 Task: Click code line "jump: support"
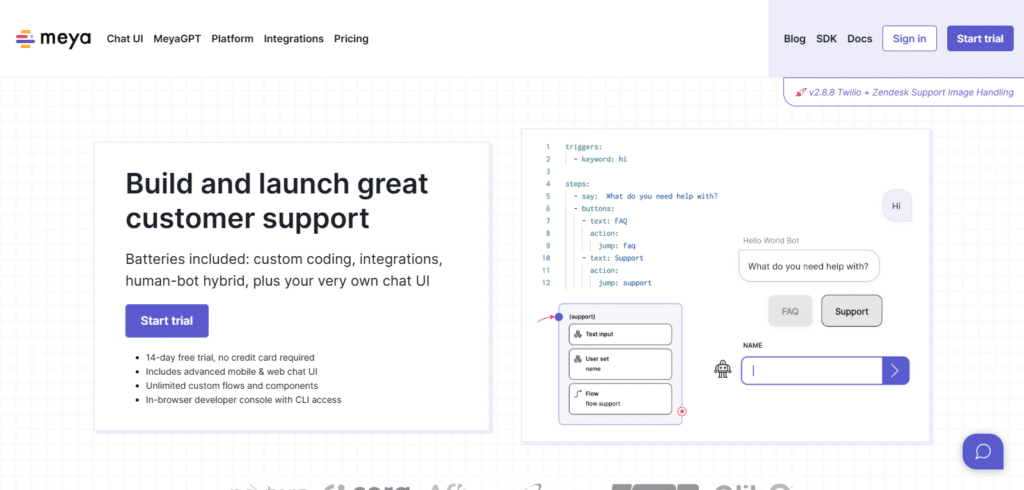[624, 283]
